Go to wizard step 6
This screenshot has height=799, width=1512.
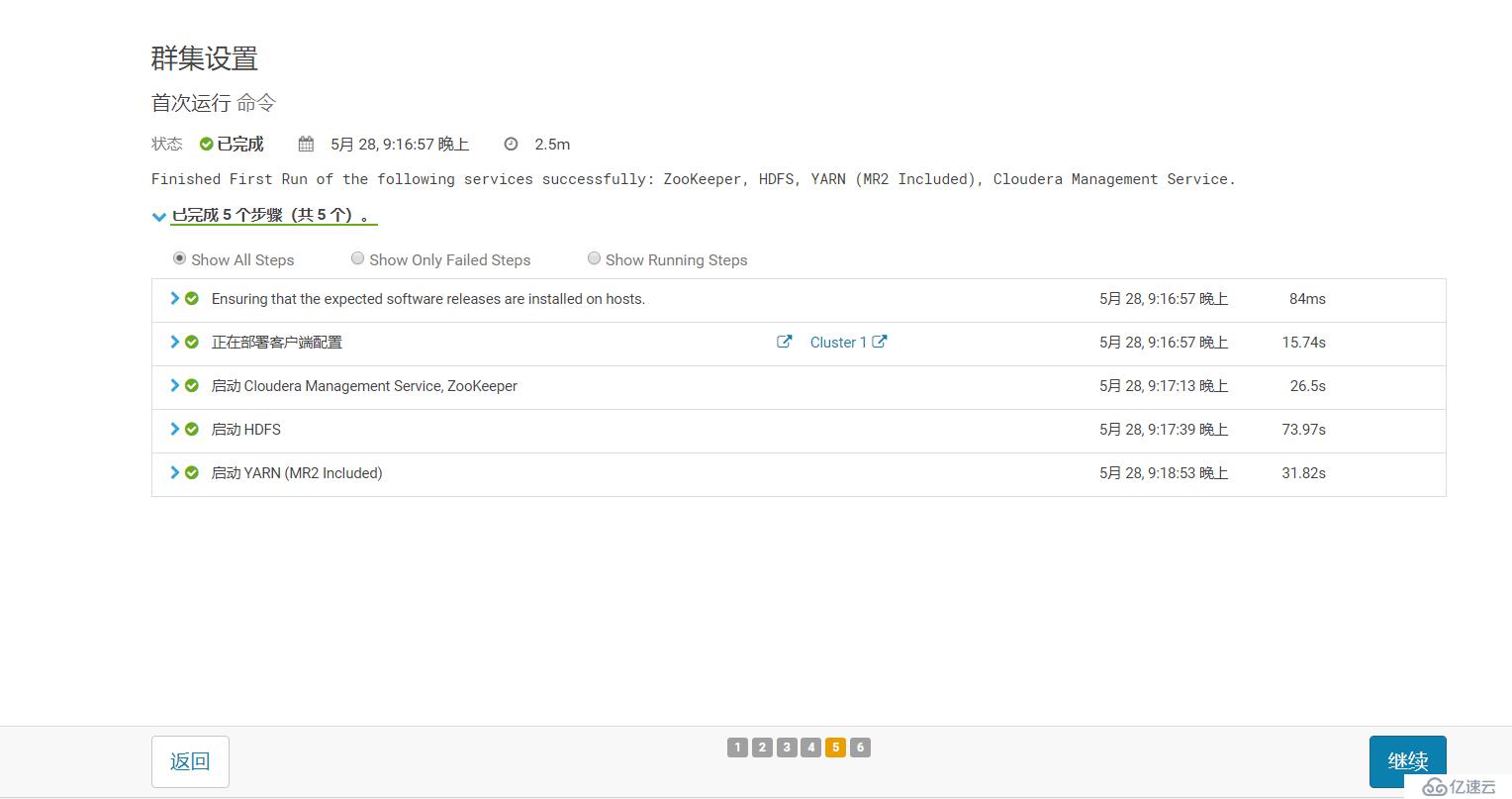tap(861, 748)
